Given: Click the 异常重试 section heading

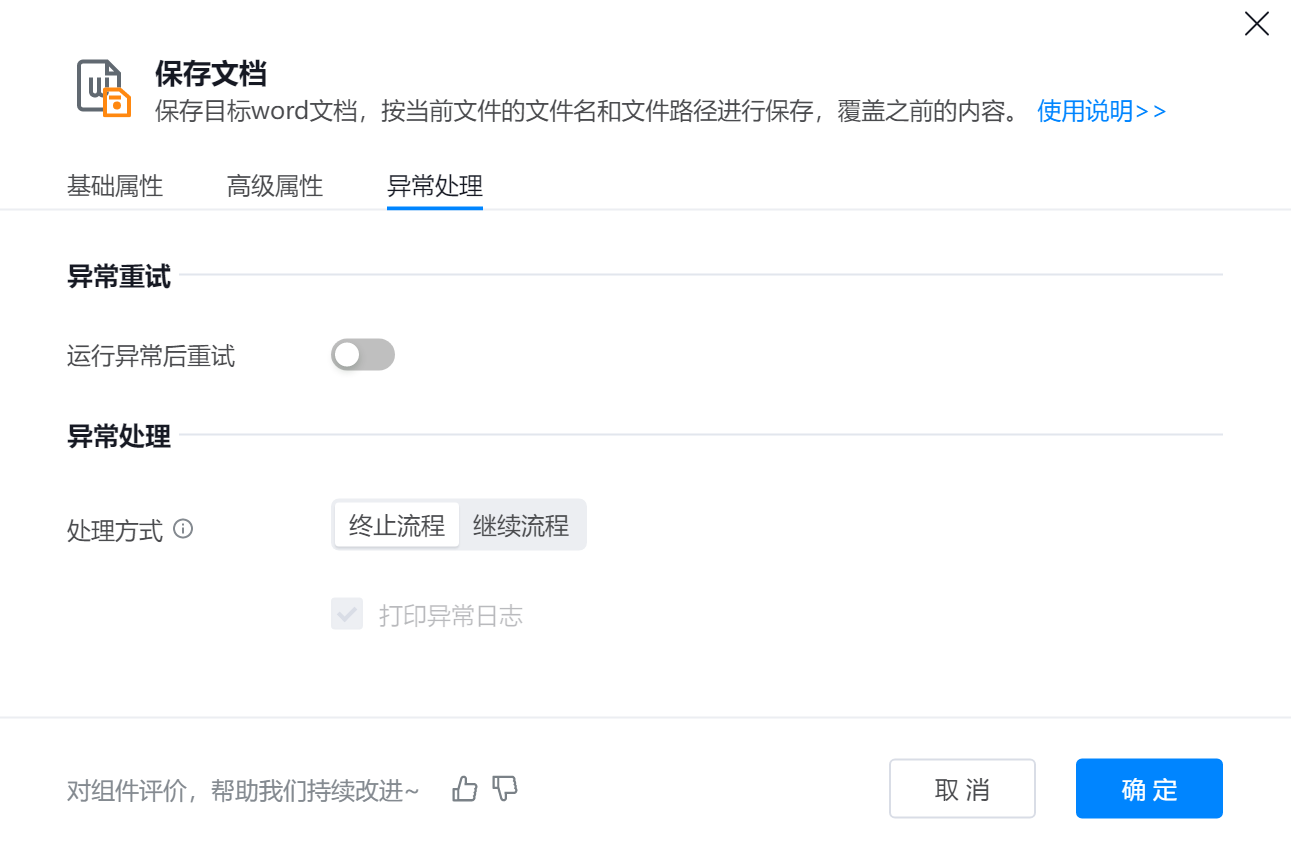Looking at the screenshot, I should [119, 276].
